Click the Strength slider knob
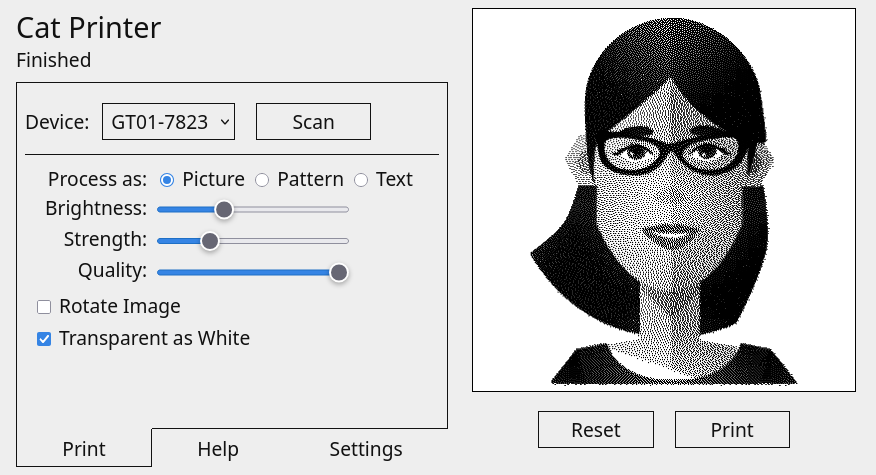Image resolution: width=876 pixels, height=475 pixels. (210, 241)
